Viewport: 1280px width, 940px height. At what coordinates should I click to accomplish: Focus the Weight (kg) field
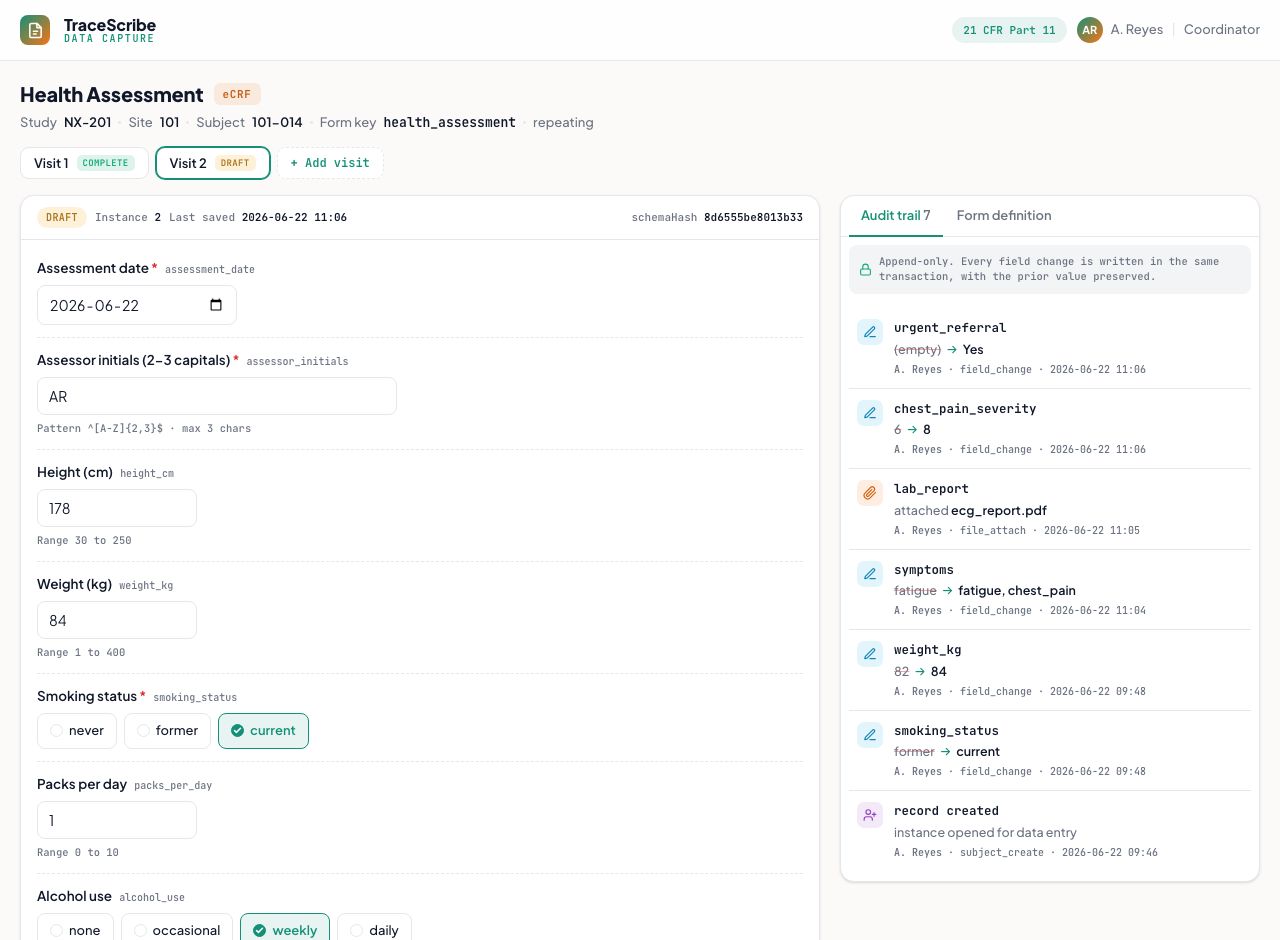117,620
